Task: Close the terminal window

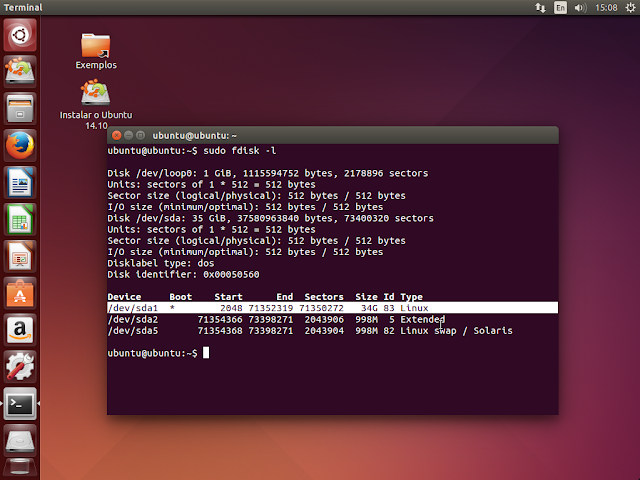Action: coord(116,135)
